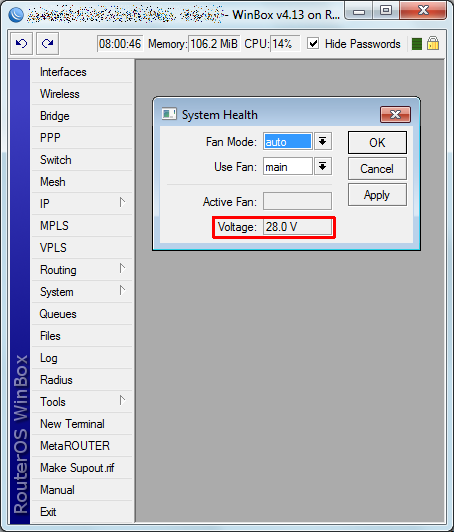454x532 pixels.
Task: Open the Queues menu item
Action: point(82,314)
